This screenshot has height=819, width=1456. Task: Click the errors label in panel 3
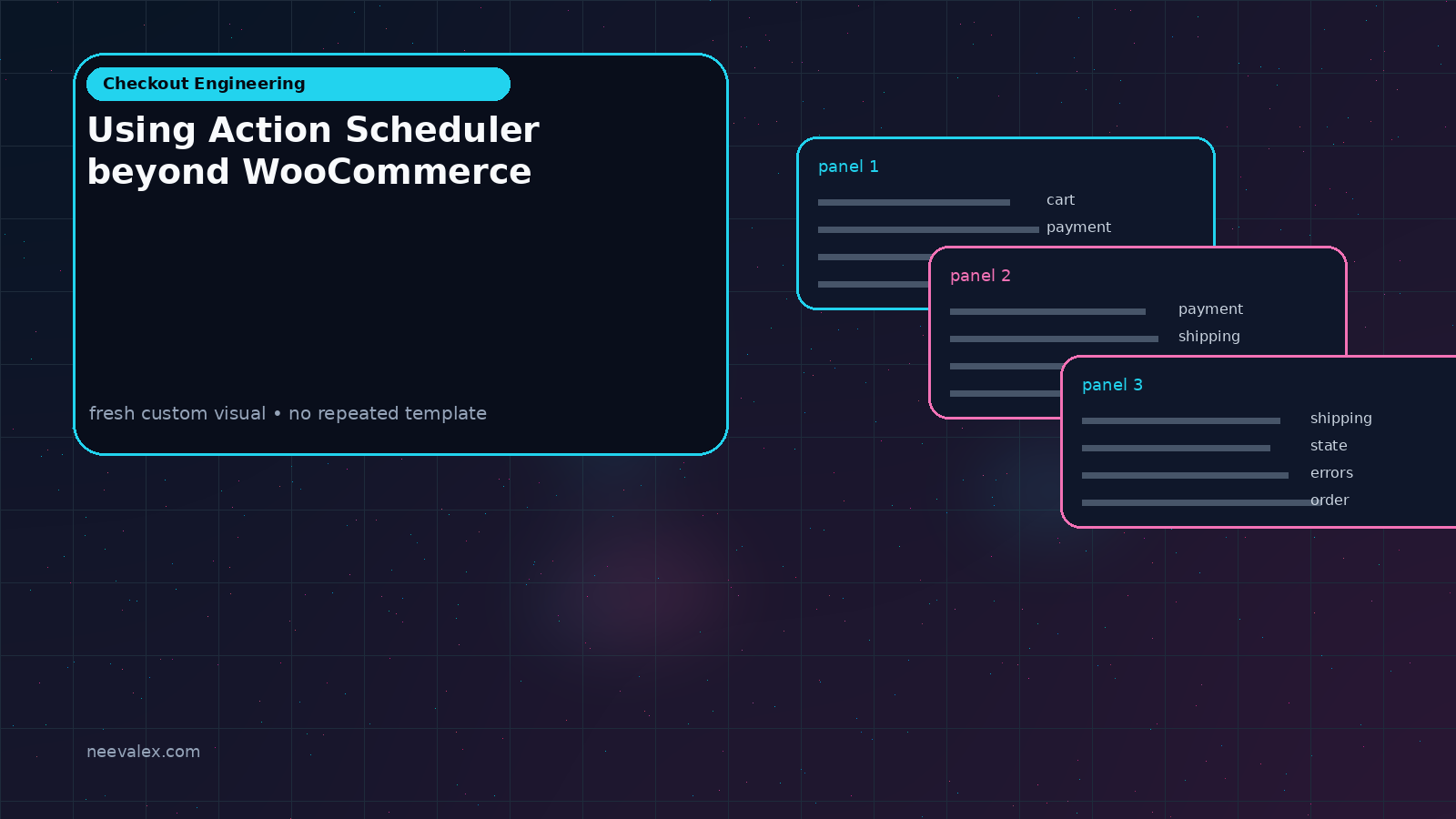click(x=1331, y=473)
